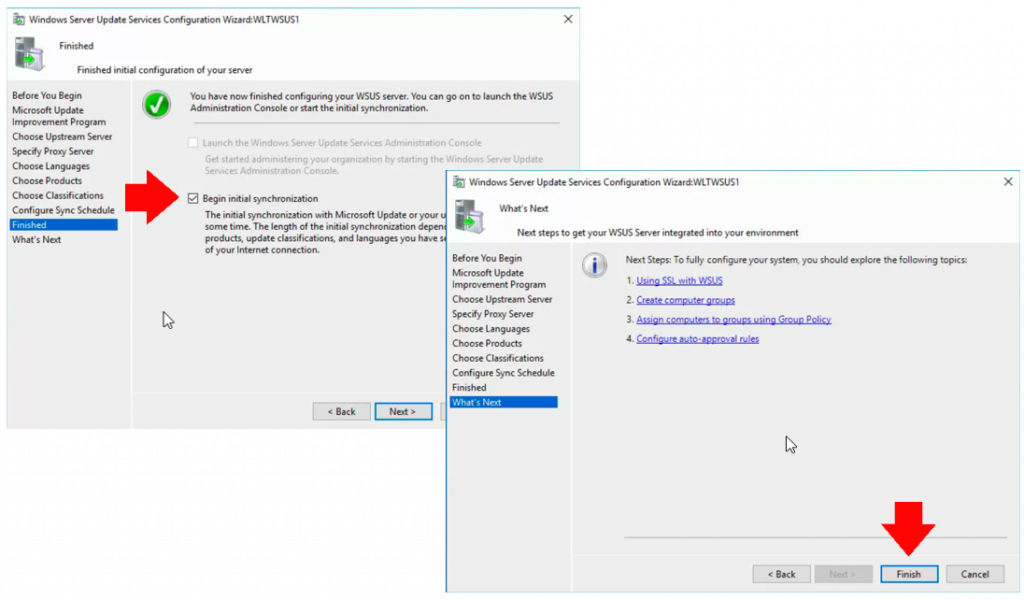1024x600 pixels.
Task: Toggle Begin initial synchronization off then verify
Action: tap(193, 197)
